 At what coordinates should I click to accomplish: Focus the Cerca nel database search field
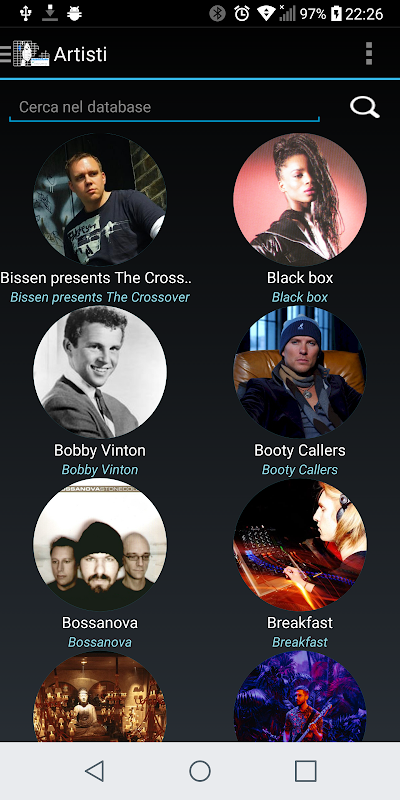pyautogui.click(x=164, y=108)
